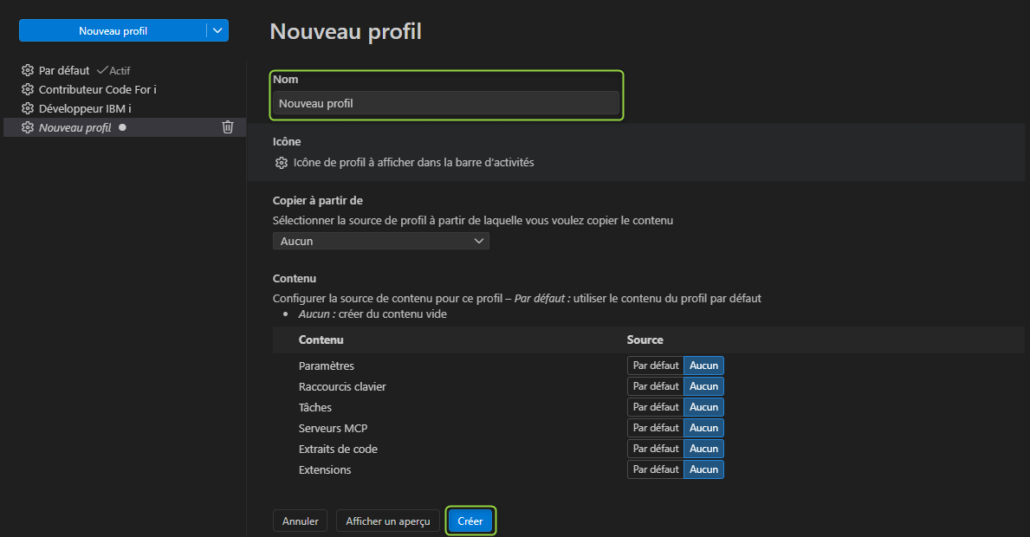Set Raccourcis clavier source to Aucun
This screenshot has height=537, width=1030.
tap(704, 386)
